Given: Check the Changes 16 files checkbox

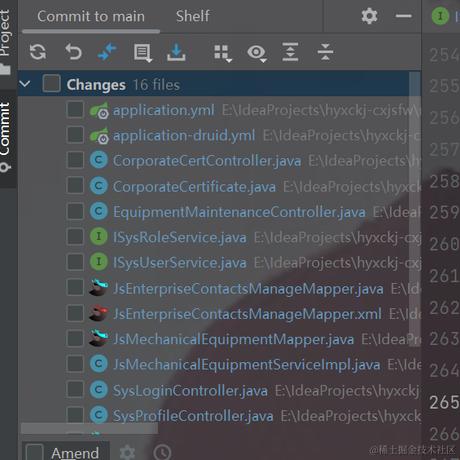Looking at the screenshot, I should (x=52, y=83).
